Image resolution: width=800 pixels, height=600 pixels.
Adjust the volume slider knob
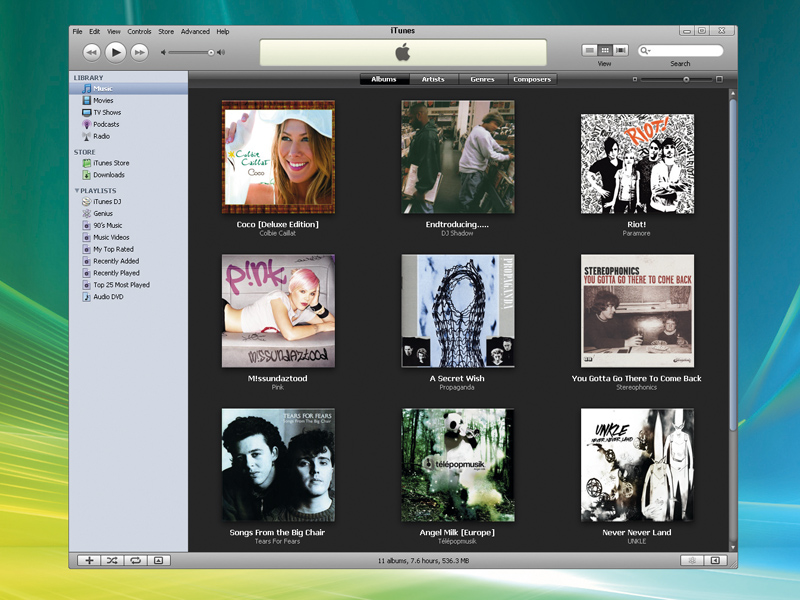point(211,53)
